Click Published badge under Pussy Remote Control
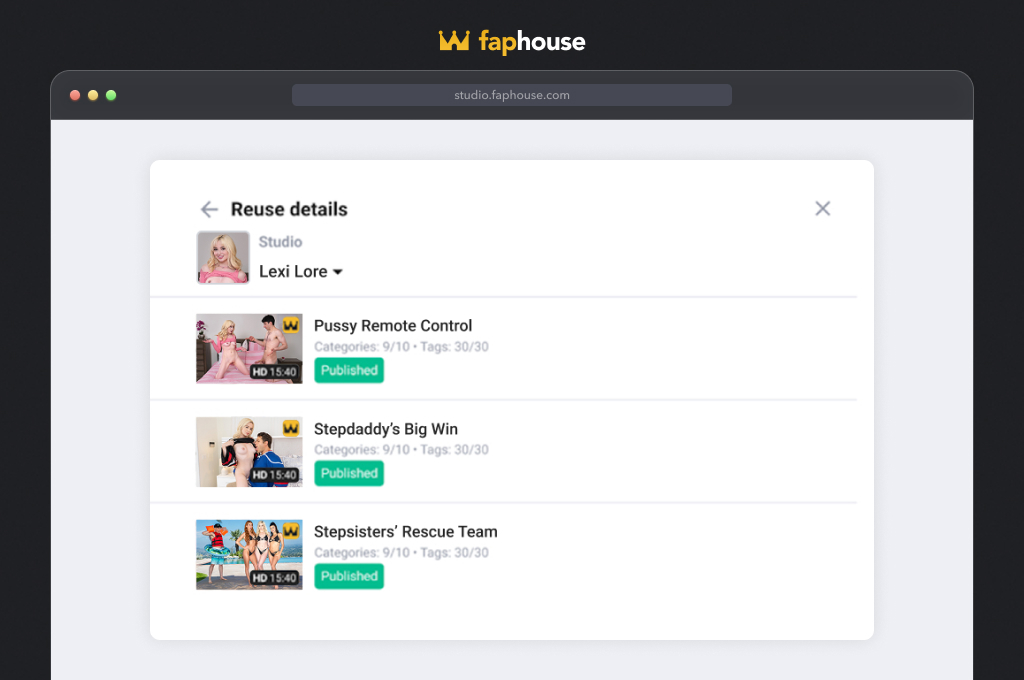The image size is (1024, 680). (x=349, y=370)
